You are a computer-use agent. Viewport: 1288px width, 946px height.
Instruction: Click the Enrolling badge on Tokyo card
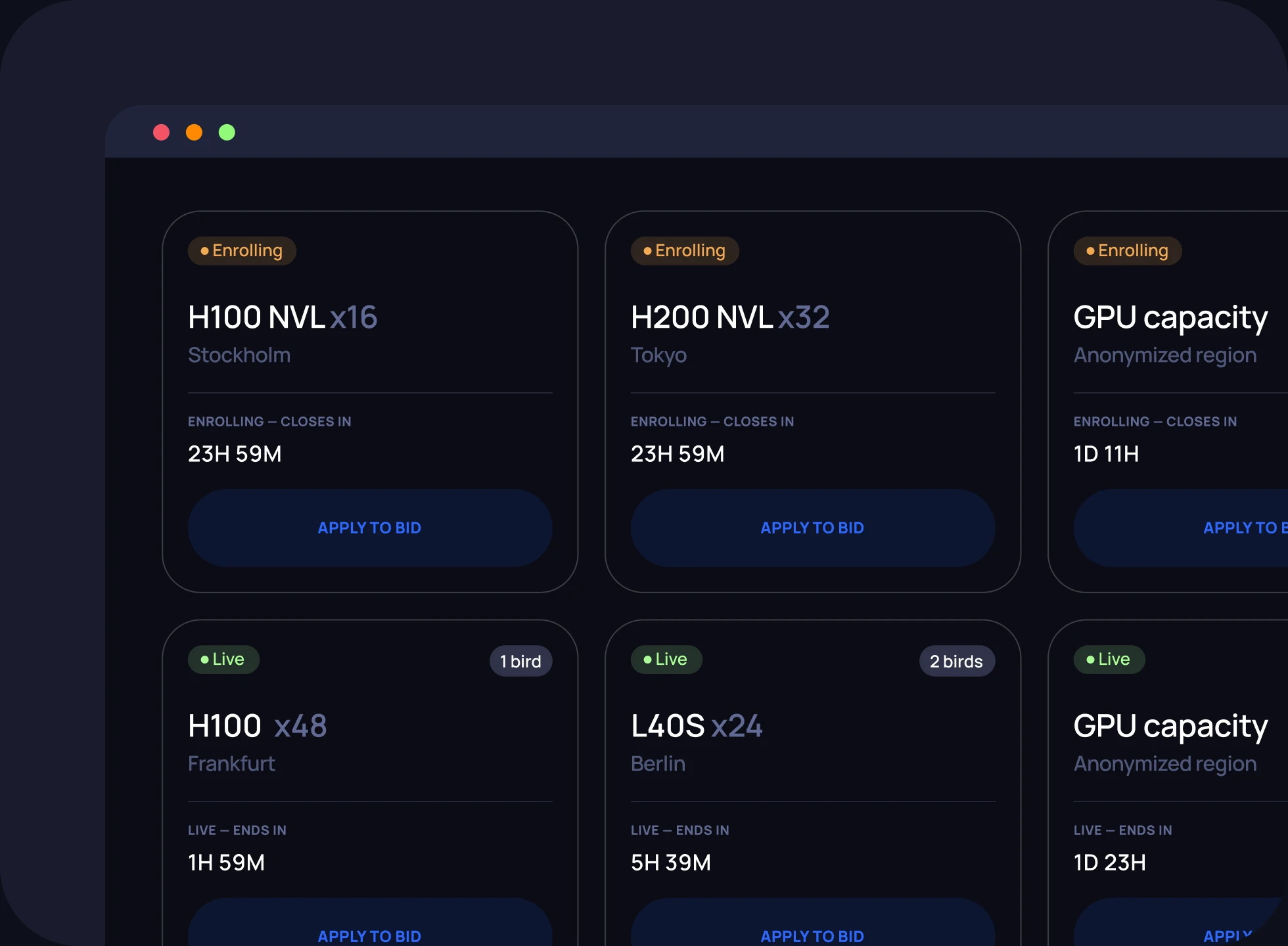coord(685,251)
